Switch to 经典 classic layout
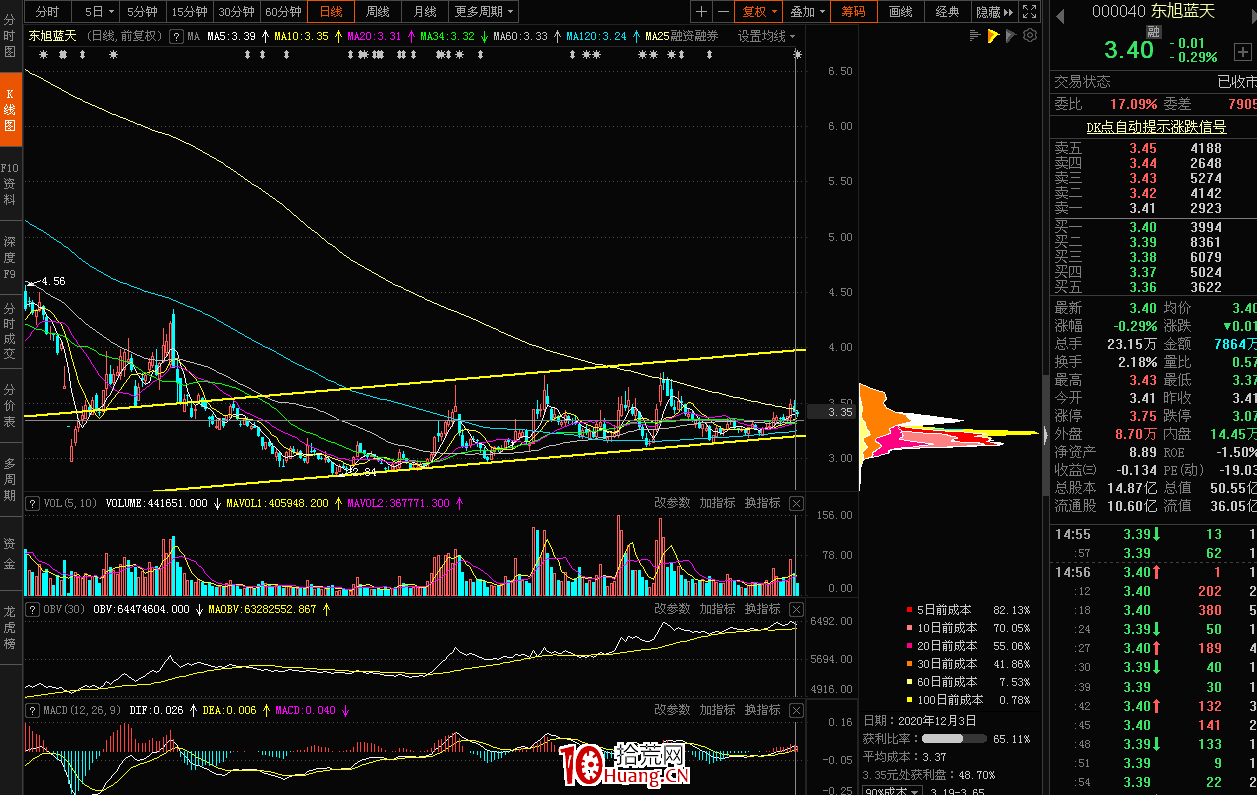 tap(947, 12)
